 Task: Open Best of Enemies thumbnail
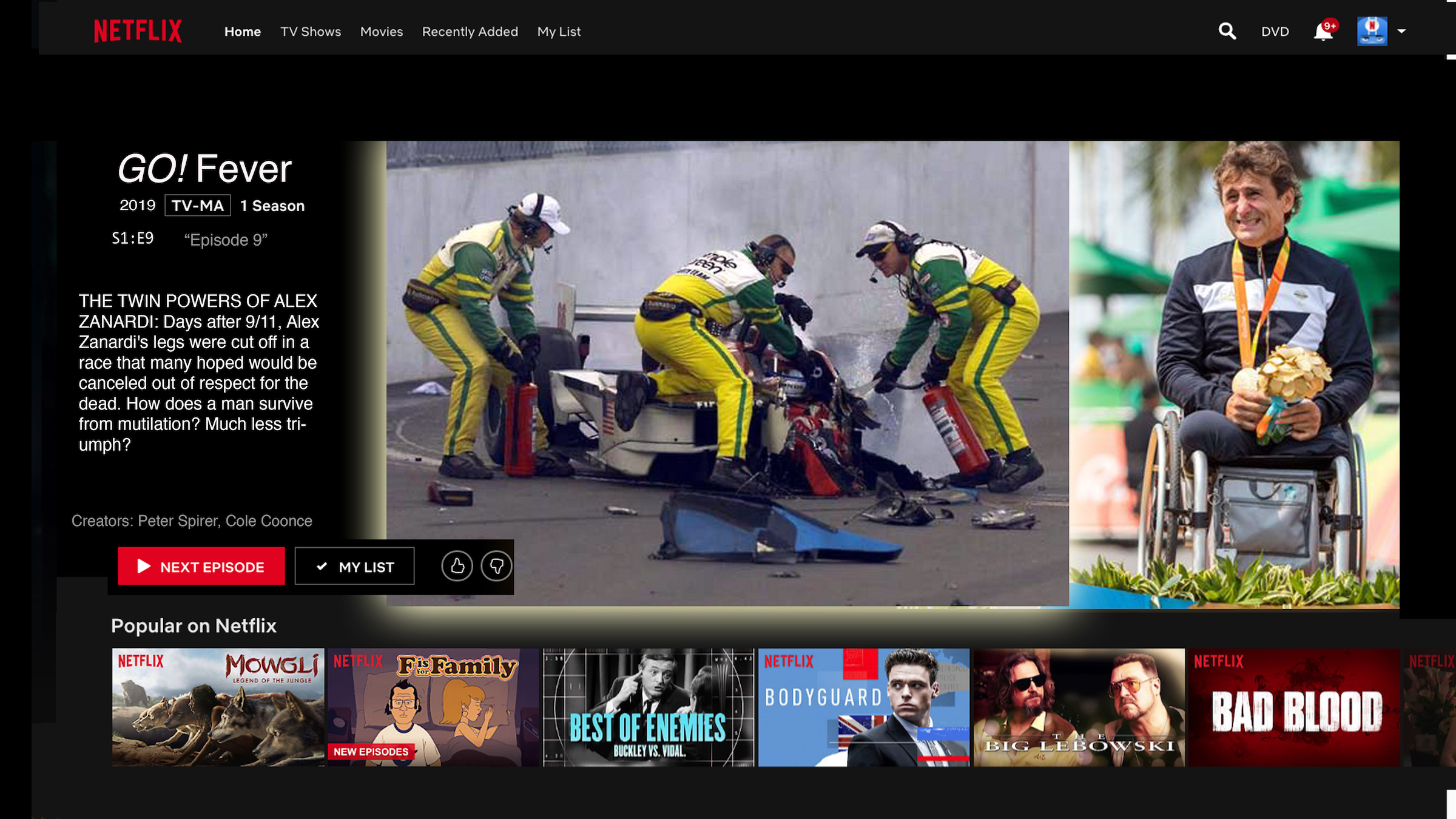[x=648, y=707]
